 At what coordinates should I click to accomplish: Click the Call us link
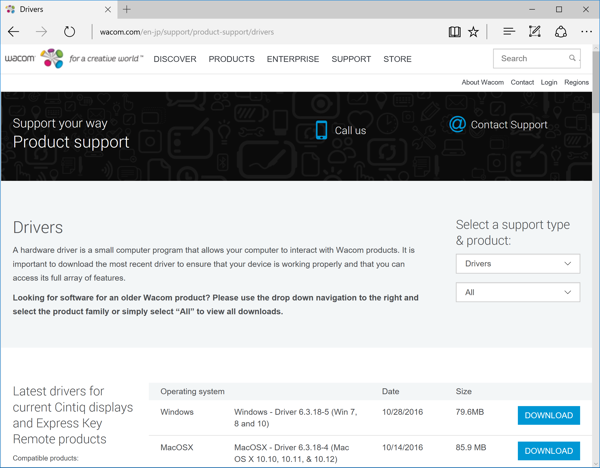350,130
